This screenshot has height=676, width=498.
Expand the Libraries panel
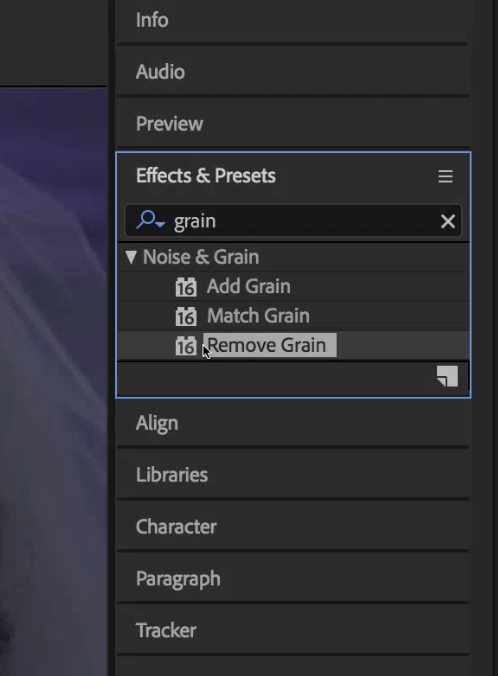point(293,475)
